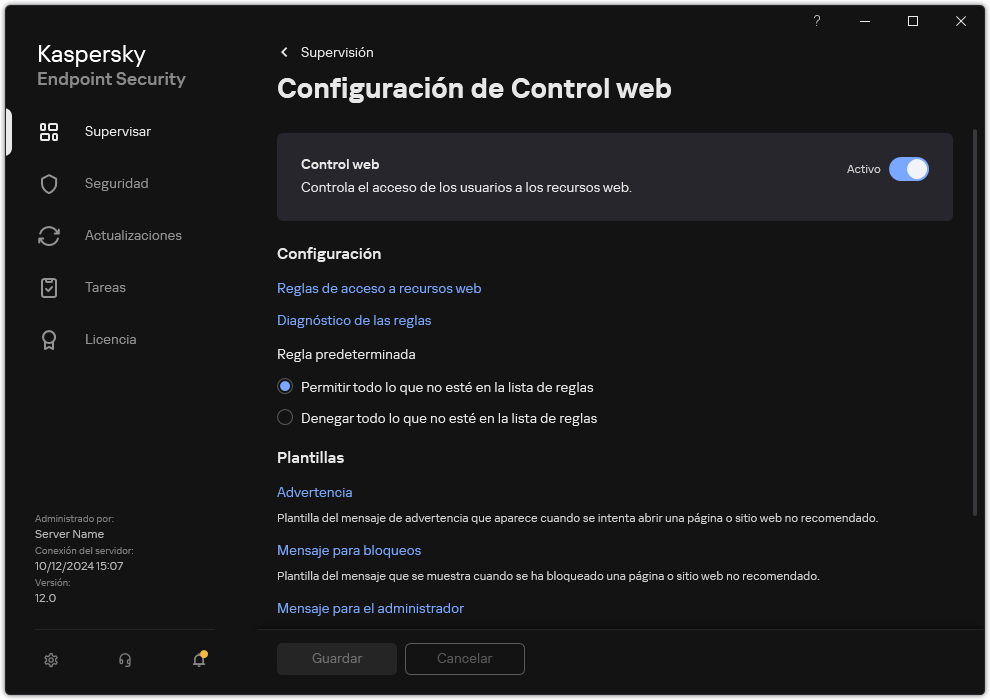Open 'Reglas de acceso a recursos web'
This screenshot has width=990, height=700.
click(379, 288)
